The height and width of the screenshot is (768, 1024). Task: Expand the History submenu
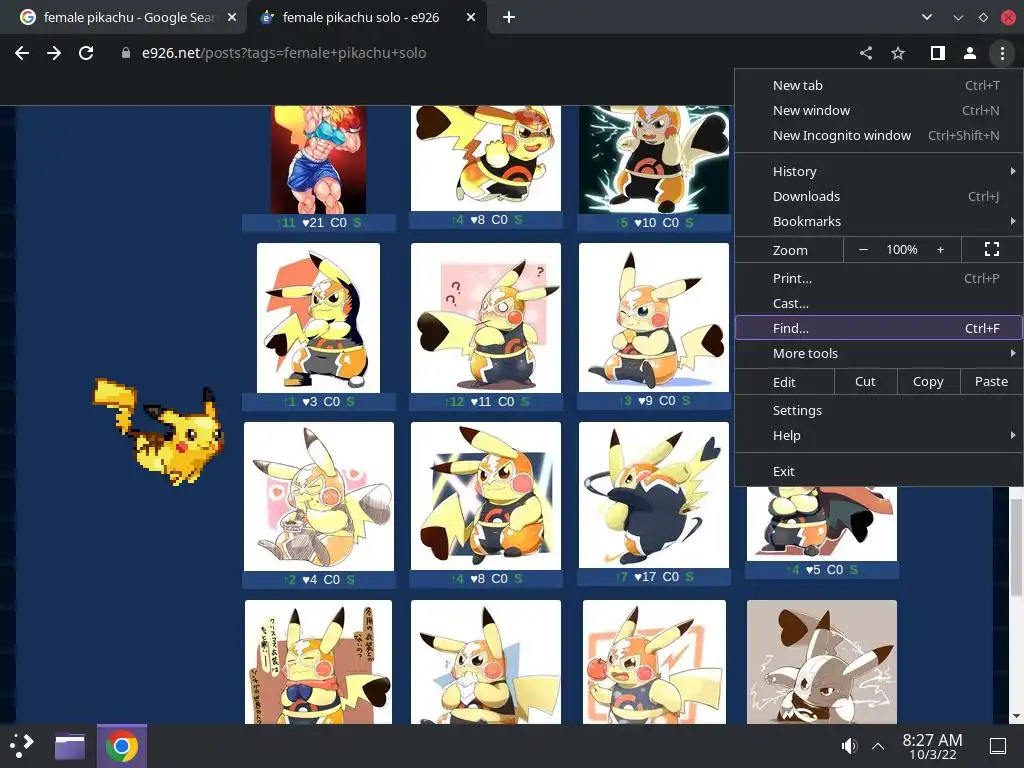[x=879, y=171]
